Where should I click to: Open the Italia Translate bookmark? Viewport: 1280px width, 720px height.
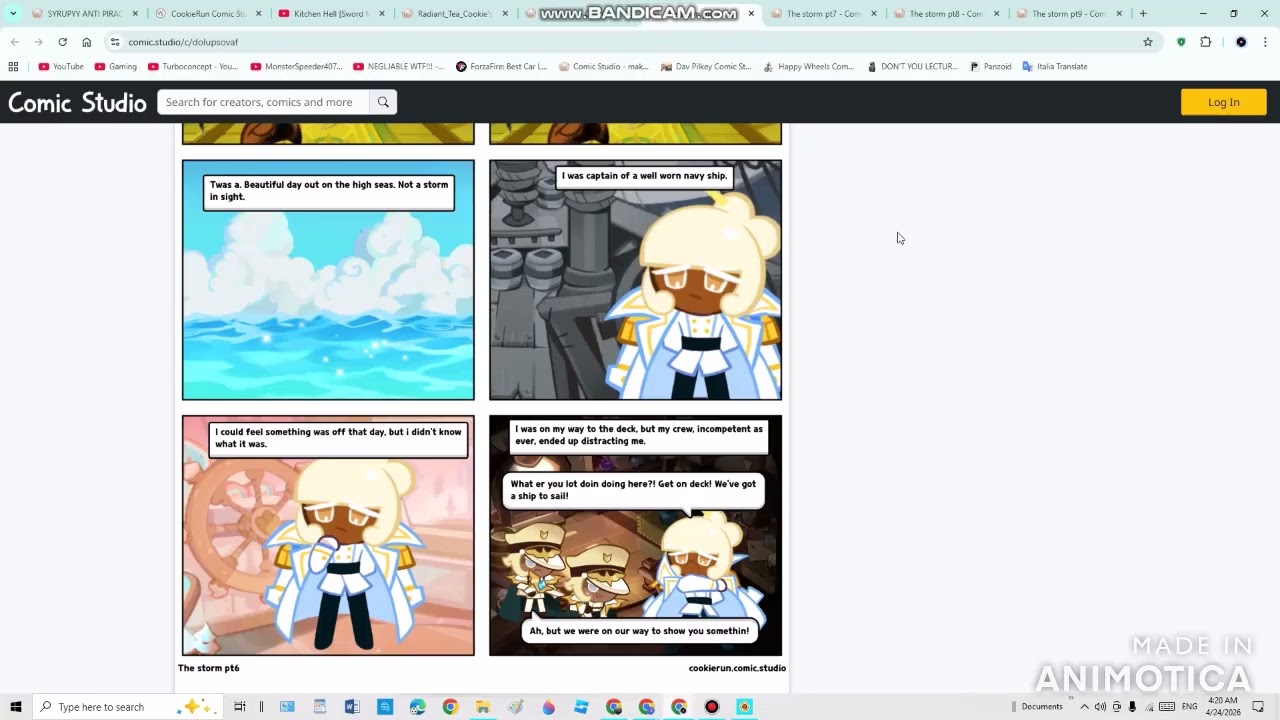pyautogui.click(x=1055, y=67)
